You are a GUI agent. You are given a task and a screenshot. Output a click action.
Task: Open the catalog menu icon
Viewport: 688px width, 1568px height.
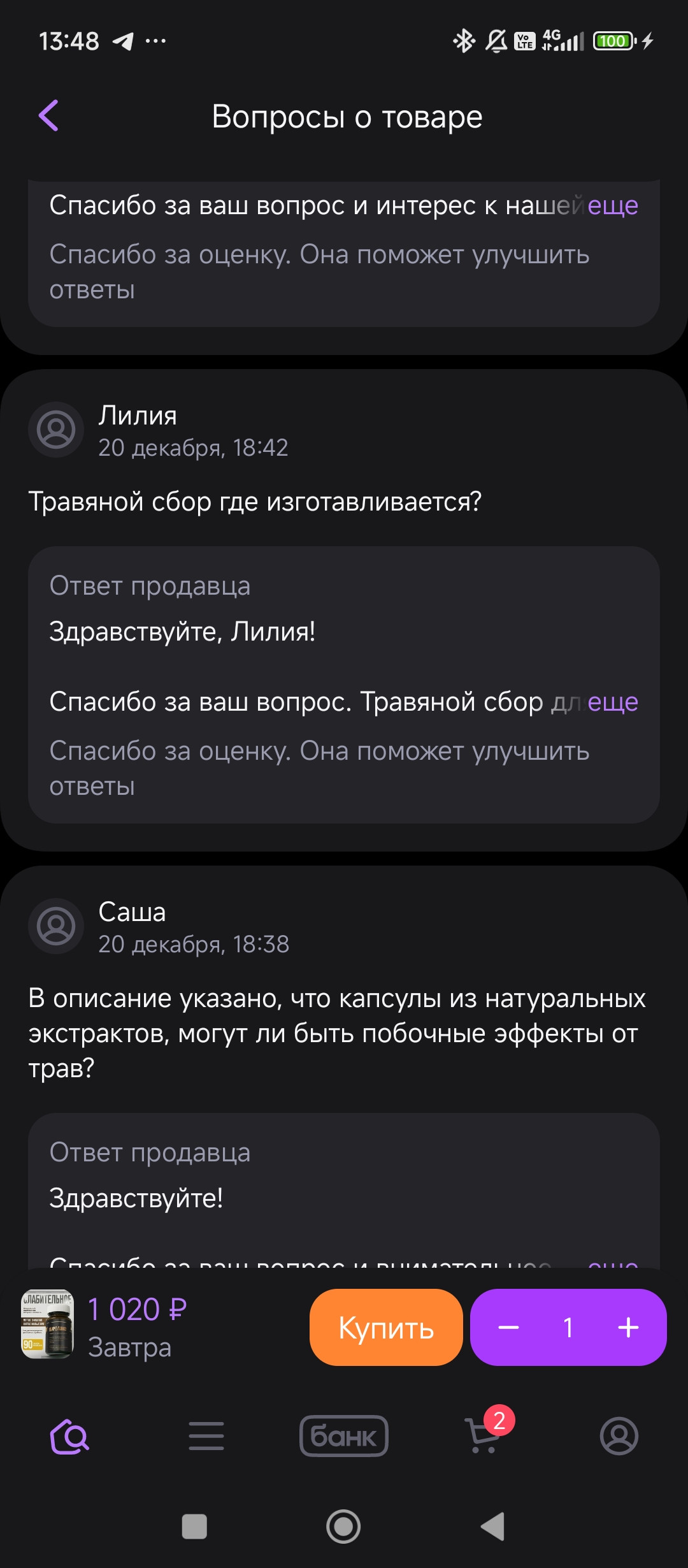(206, 1436)
